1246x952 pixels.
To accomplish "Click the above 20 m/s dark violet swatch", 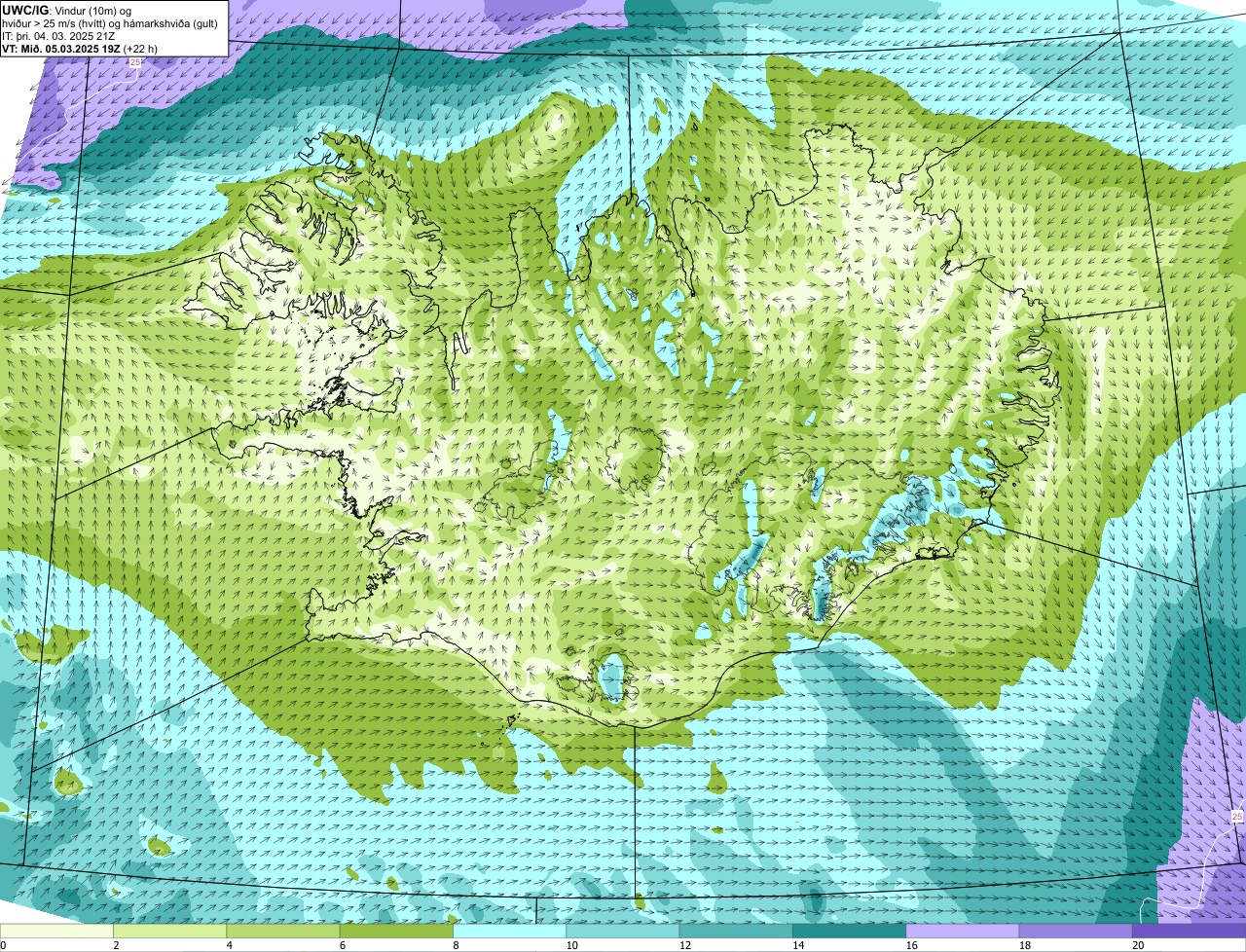I will [x=1190, y=932].
